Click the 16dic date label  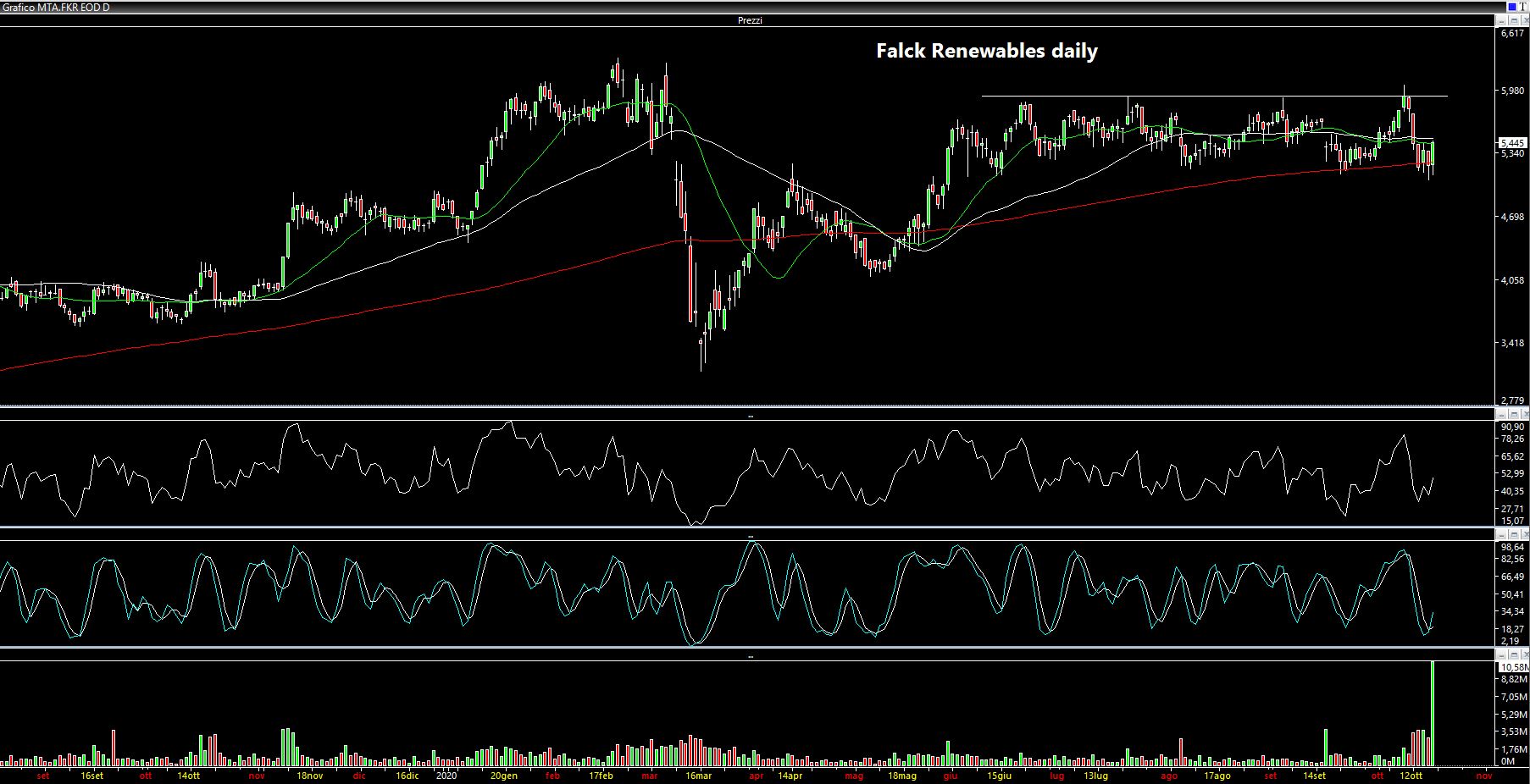point(407,776)
